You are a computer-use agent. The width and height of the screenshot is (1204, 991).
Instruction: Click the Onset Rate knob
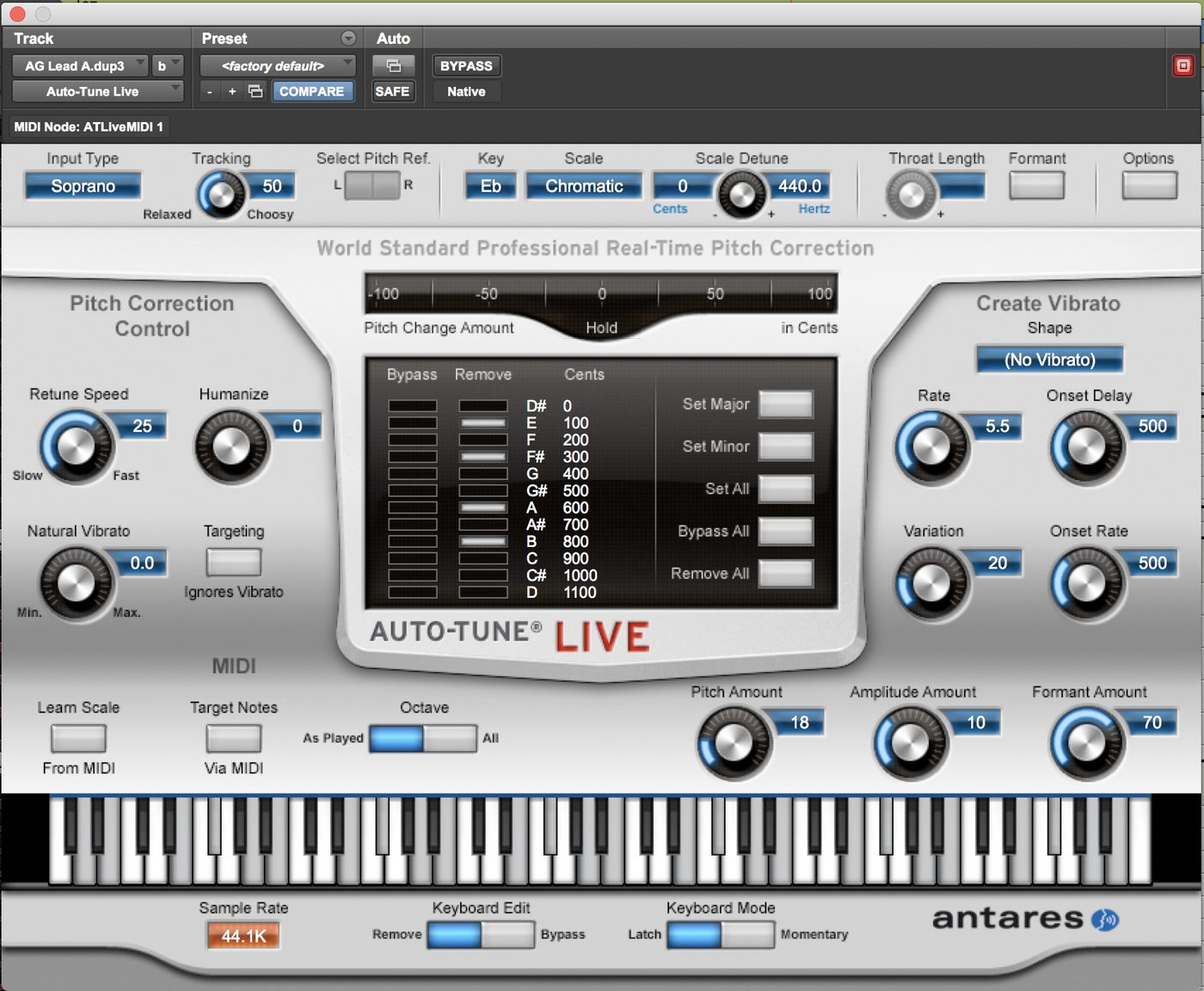(x=1087, y=585)
